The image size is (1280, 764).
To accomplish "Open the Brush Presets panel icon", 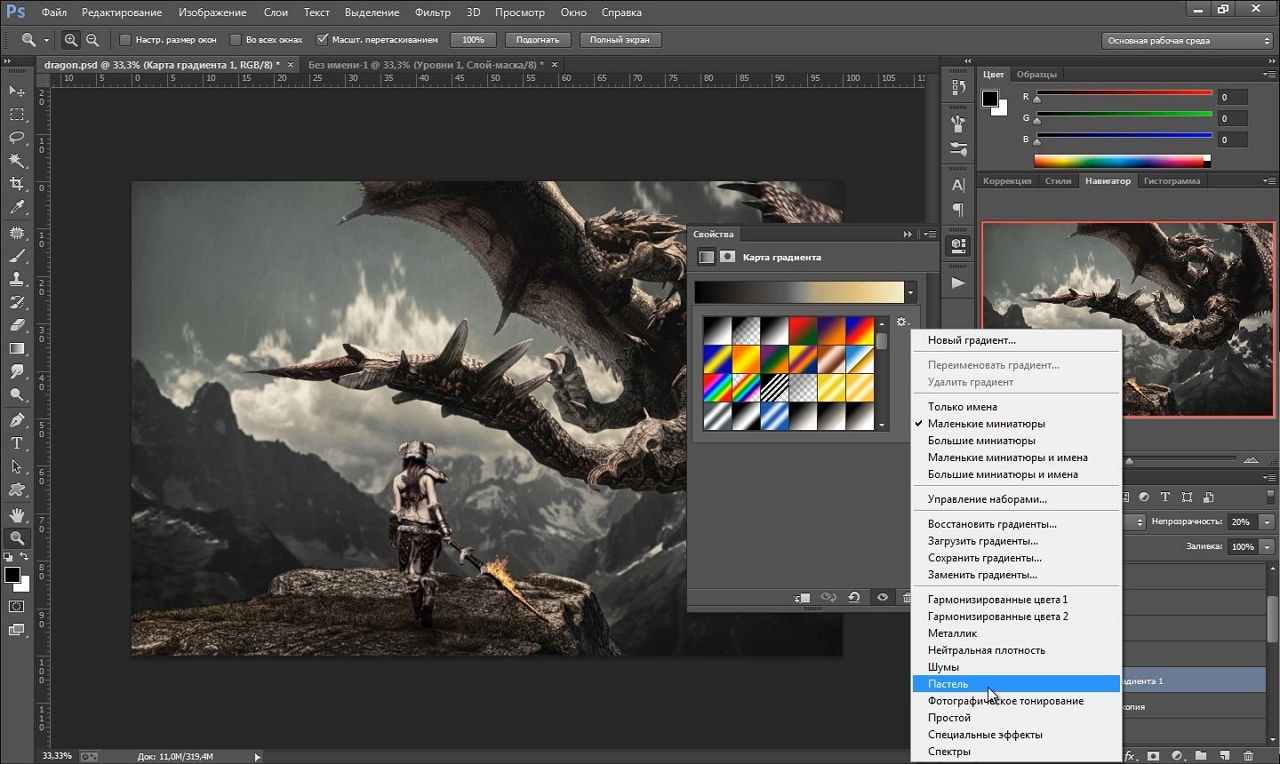I will click(x=958, y=148).
